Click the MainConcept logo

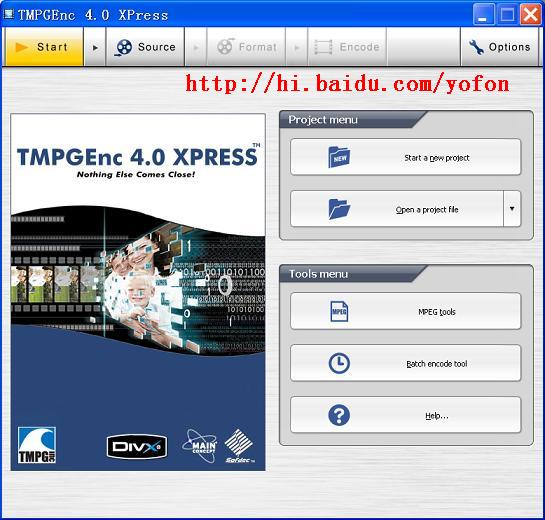200,446
